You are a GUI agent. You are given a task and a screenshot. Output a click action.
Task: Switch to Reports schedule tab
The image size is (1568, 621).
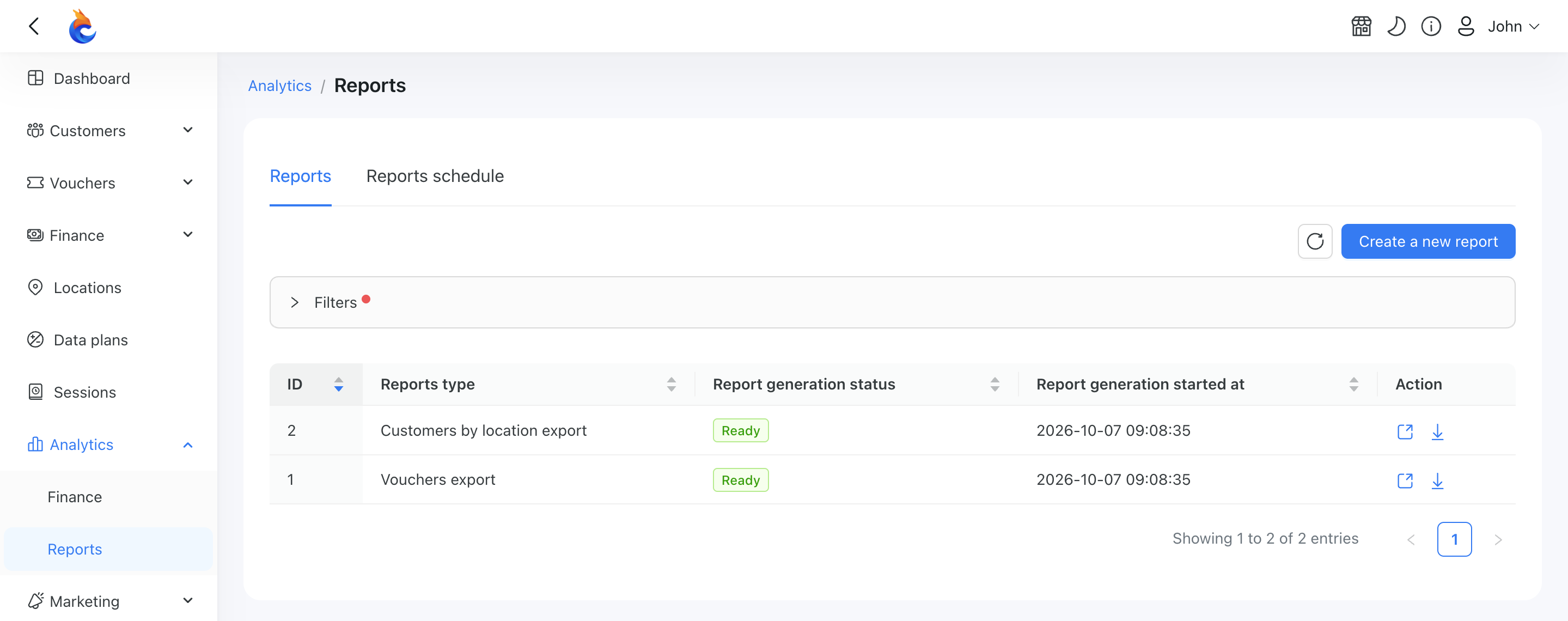coord(435,176)
